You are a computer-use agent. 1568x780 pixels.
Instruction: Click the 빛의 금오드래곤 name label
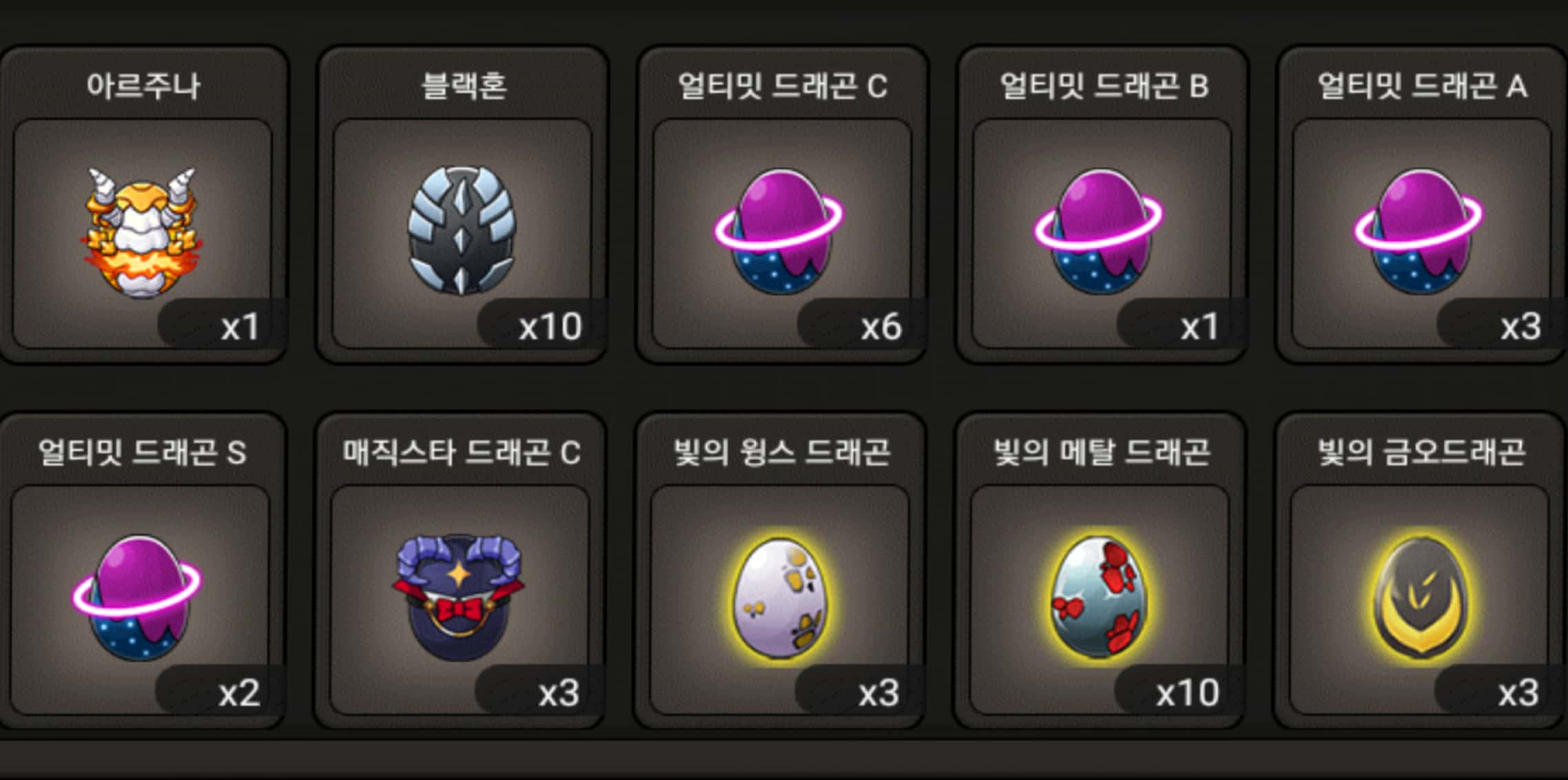pyautogui.click(x=1421, y=453)
